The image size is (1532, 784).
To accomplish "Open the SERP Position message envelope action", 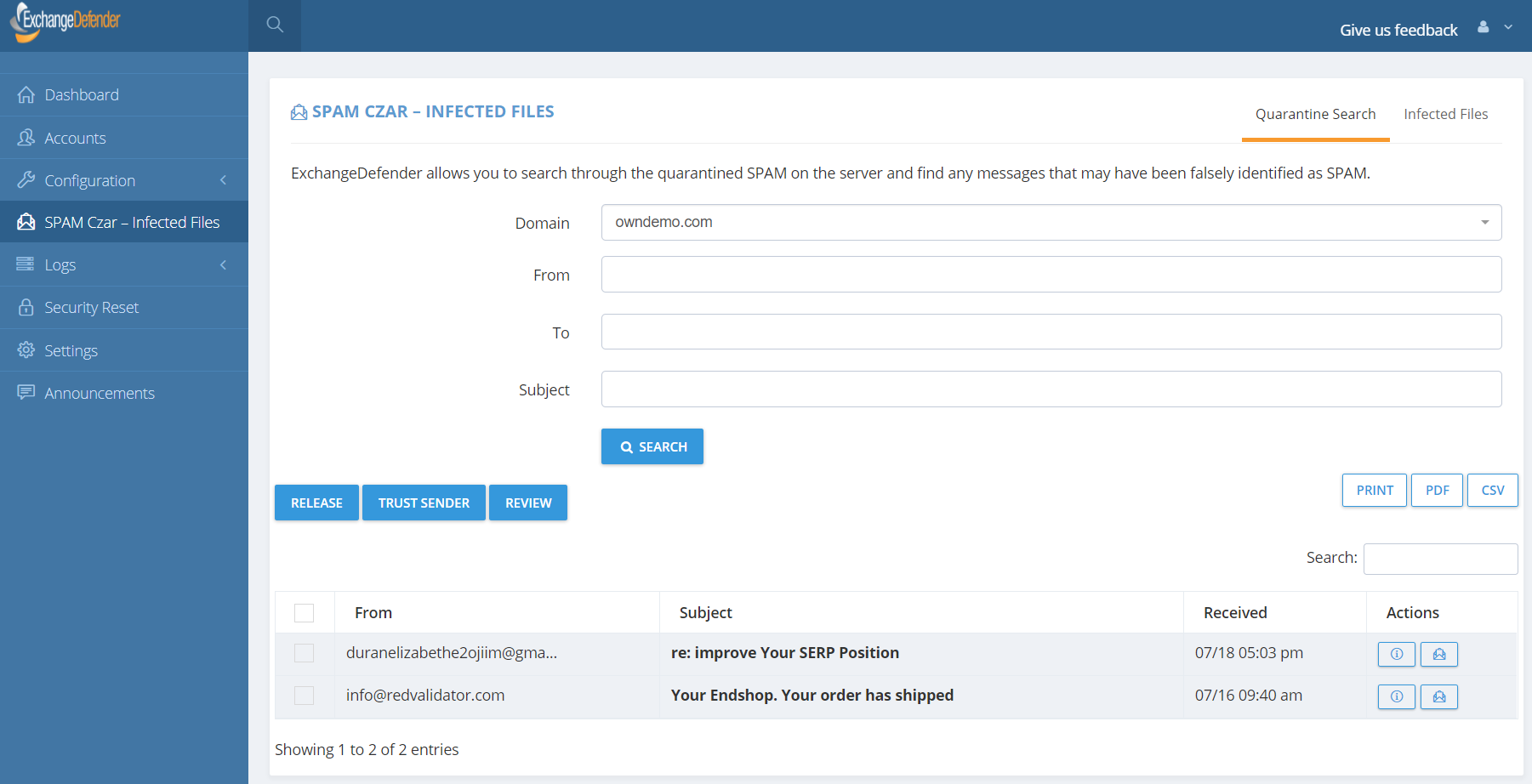I will [1439, 654].
